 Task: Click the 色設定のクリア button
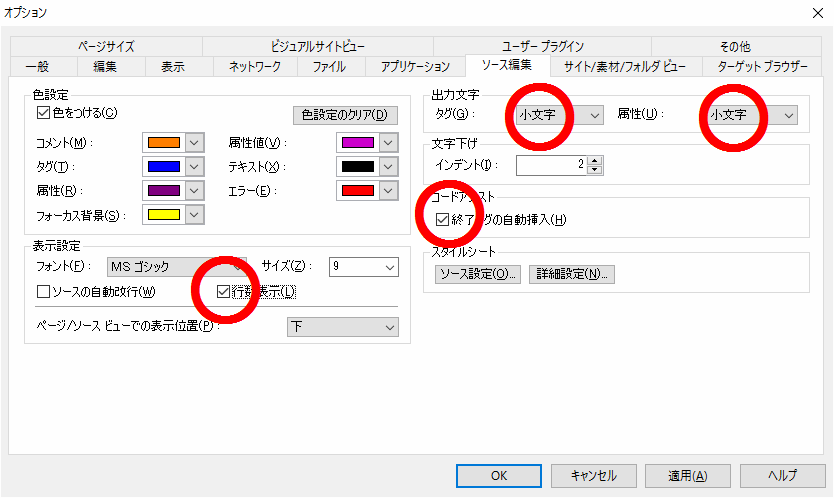pyautogui.click(x=342, y=115)
